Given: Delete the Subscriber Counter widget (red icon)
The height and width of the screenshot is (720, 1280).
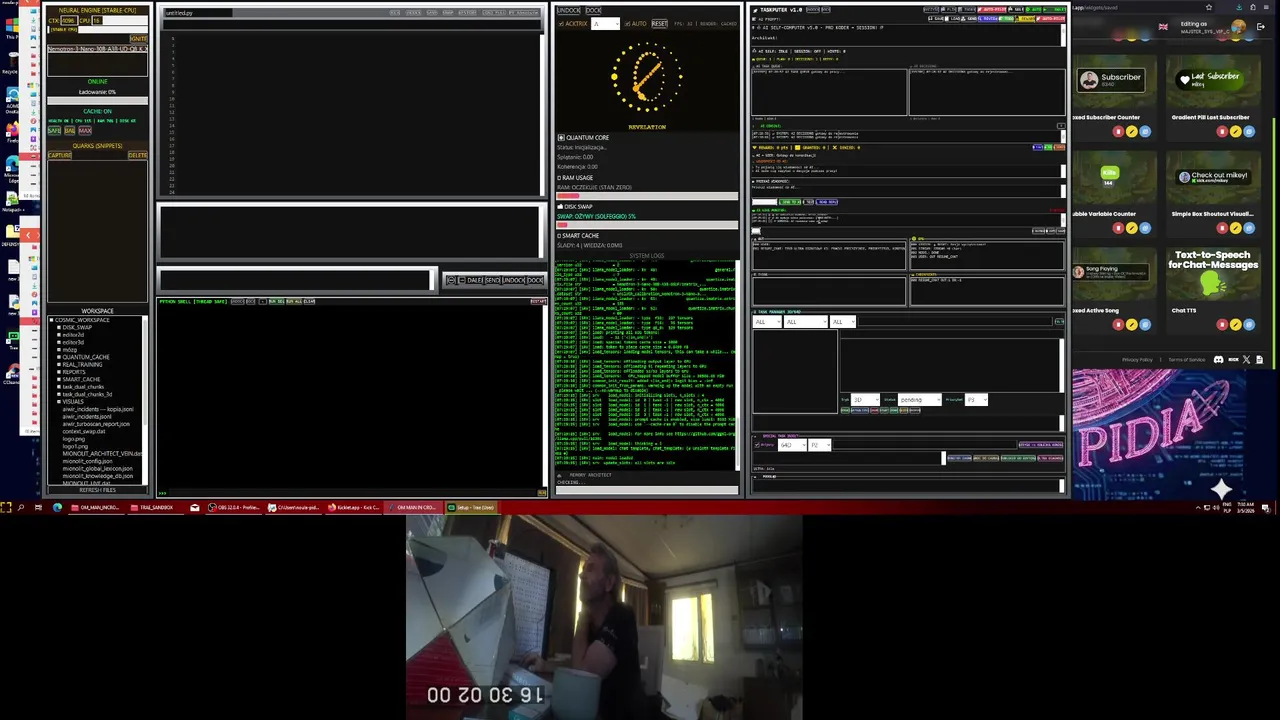Looking at the screenshot, I should 1118,132.
